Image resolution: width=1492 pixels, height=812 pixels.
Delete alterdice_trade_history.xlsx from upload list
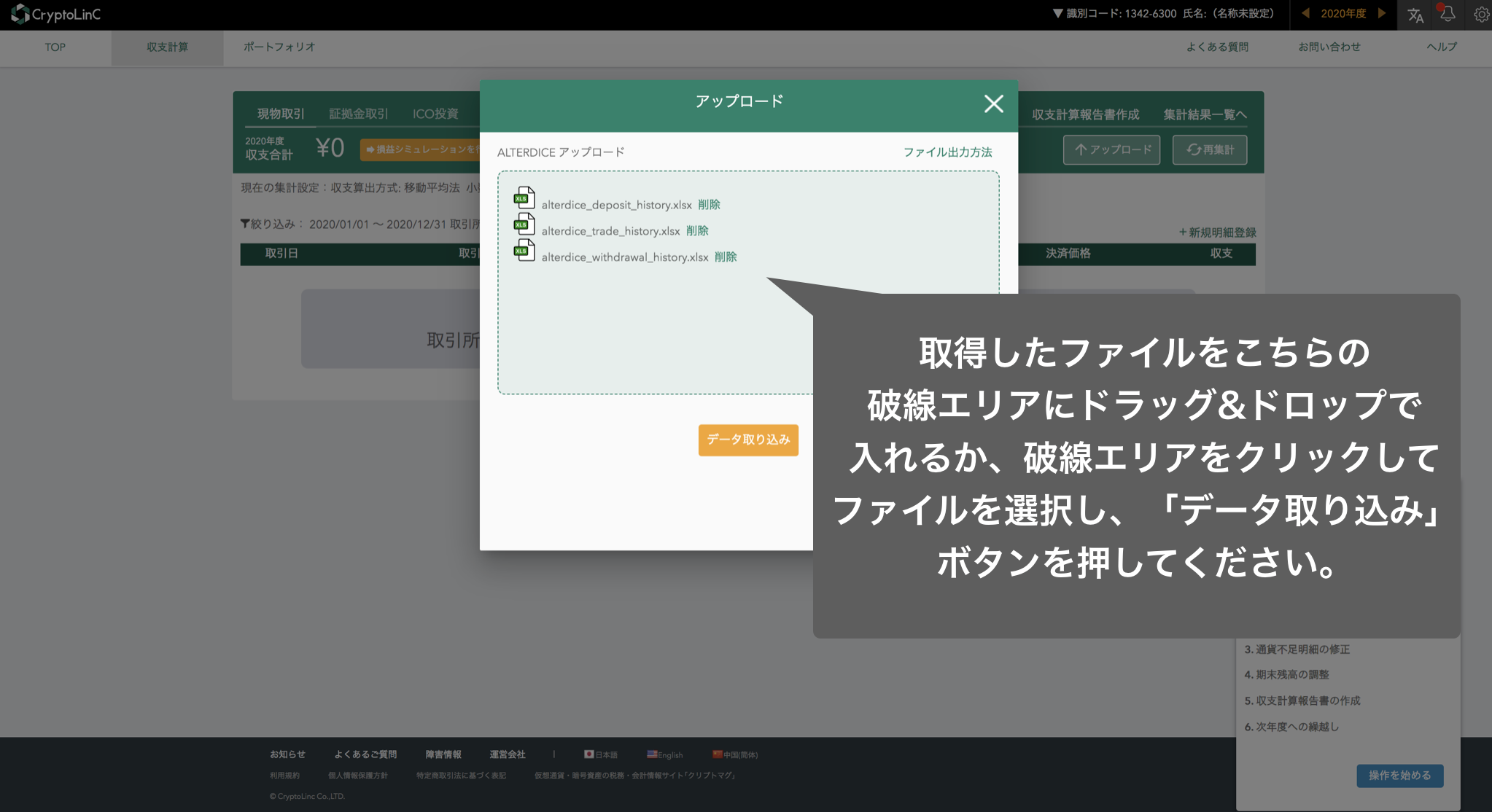(697, 231)
